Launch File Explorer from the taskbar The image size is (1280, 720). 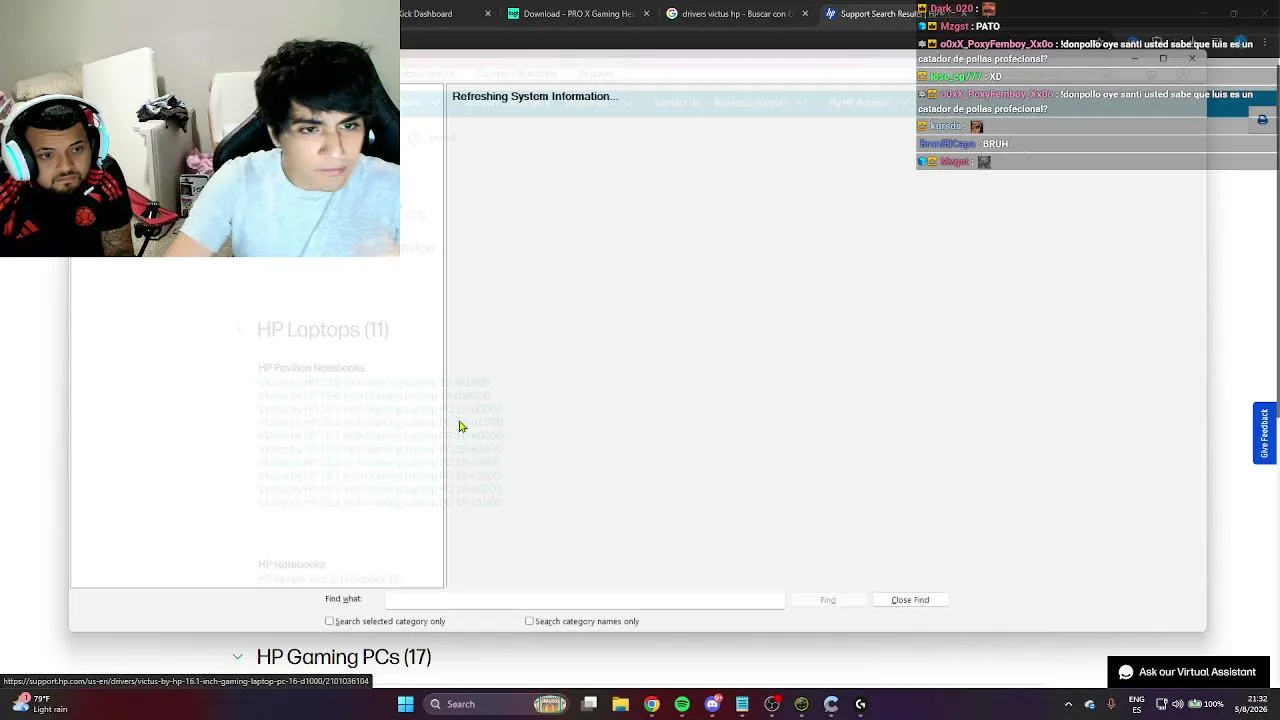[x=621, y=704]
